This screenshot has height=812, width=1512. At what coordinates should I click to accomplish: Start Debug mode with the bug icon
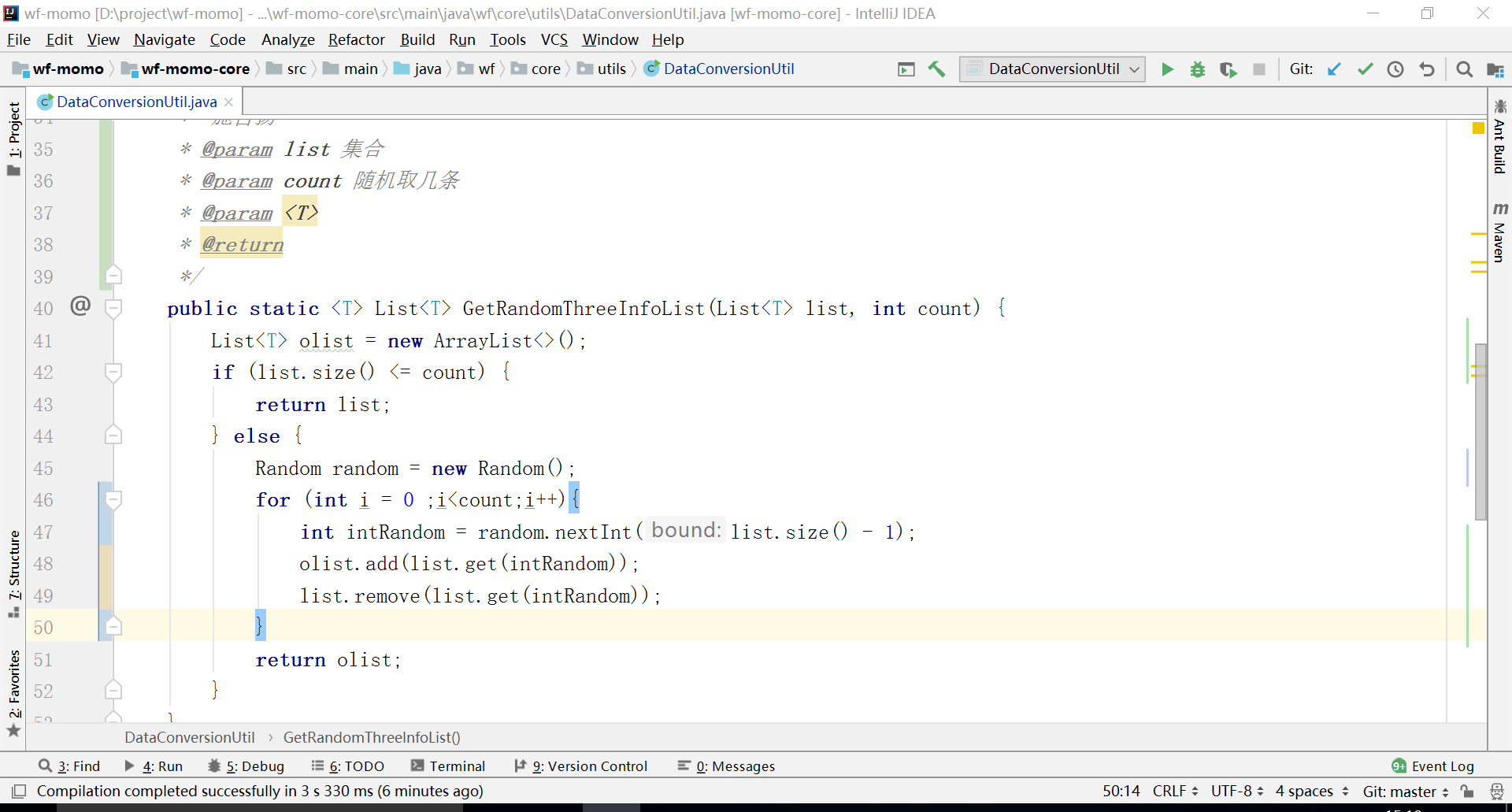(x=1198, y=69)
